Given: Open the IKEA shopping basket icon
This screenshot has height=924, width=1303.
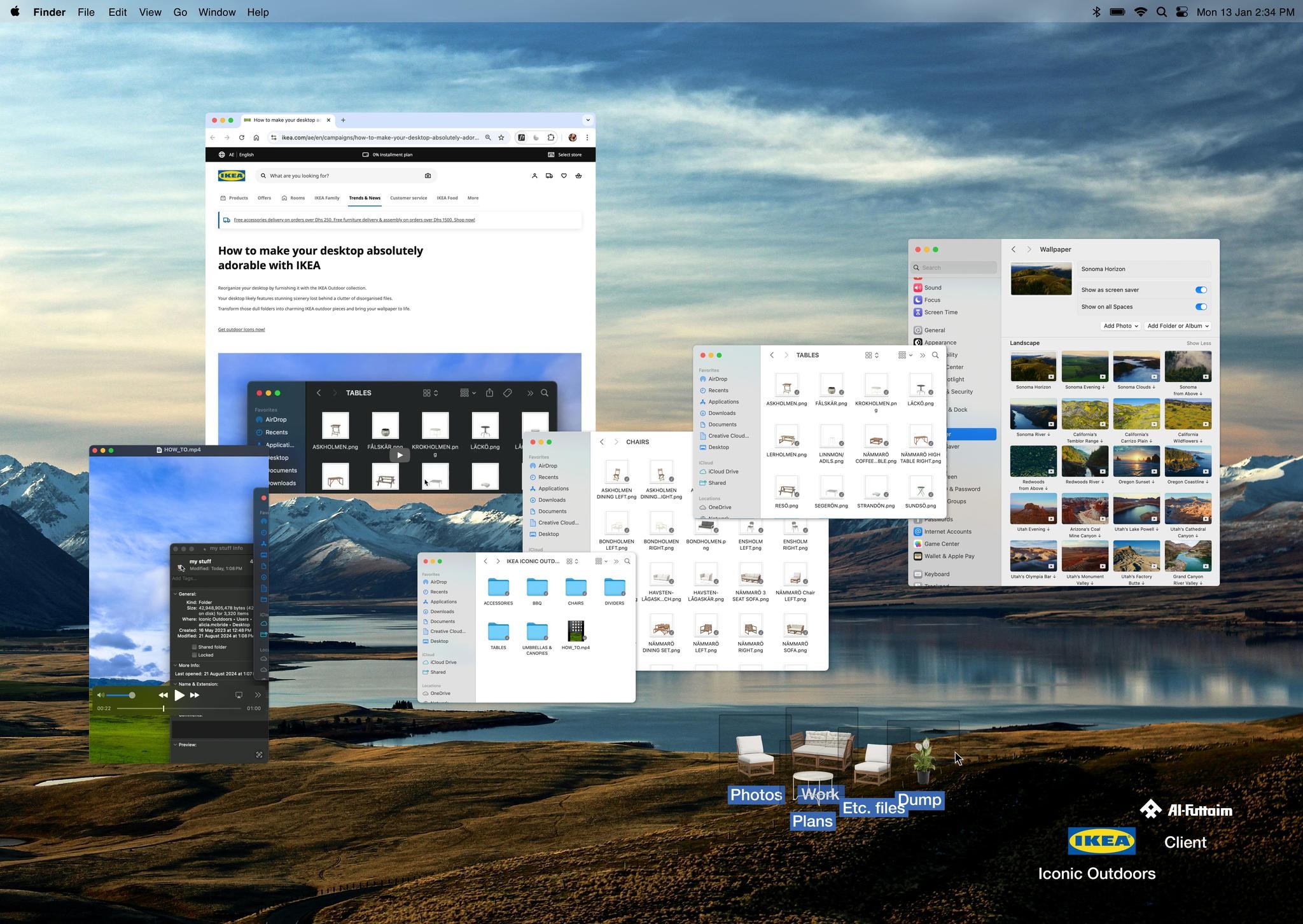Looking at the screenshot, I should click(578, 176).
